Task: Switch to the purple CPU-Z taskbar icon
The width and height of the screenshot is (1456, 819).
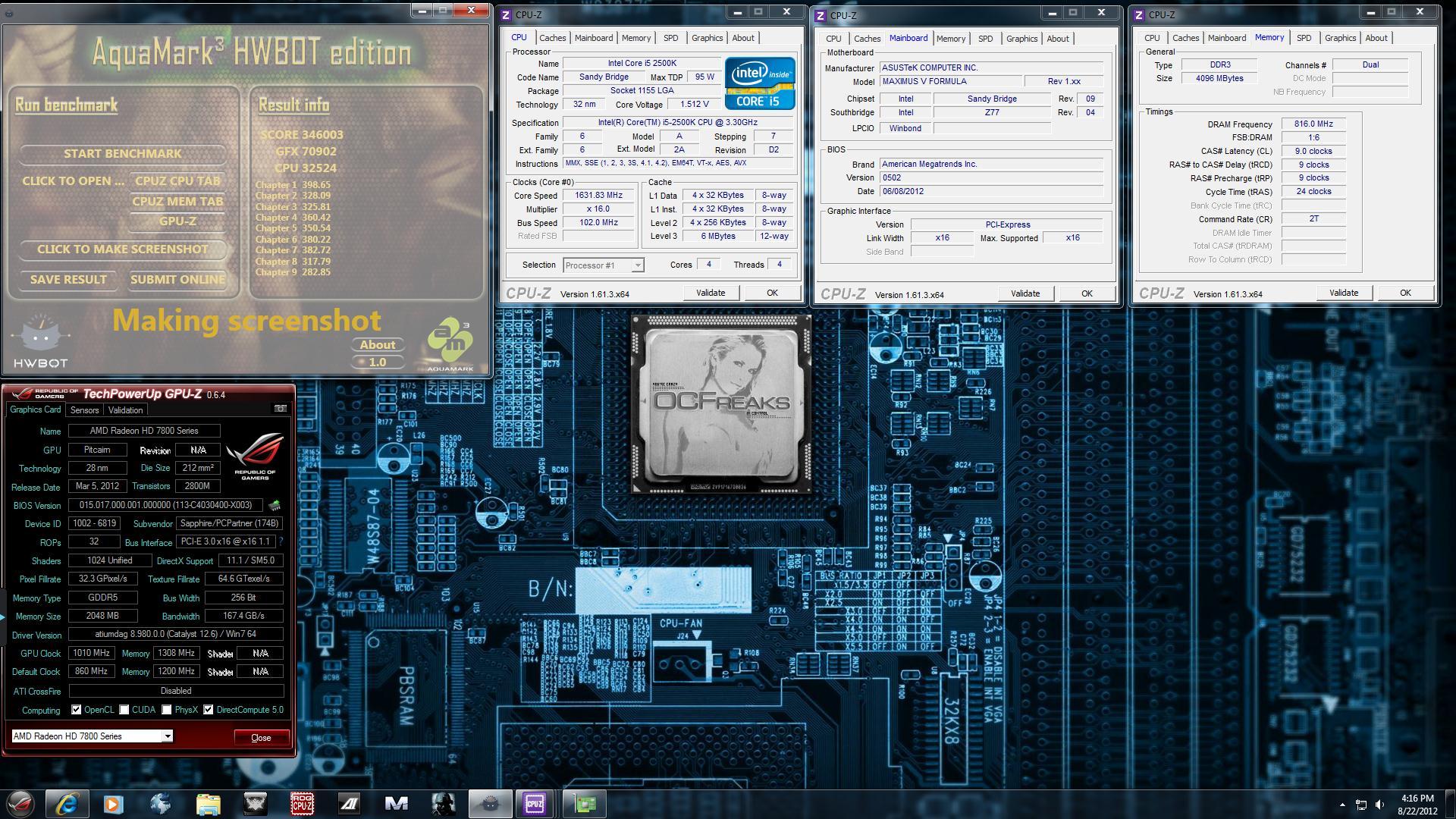Action: [535, 803]
